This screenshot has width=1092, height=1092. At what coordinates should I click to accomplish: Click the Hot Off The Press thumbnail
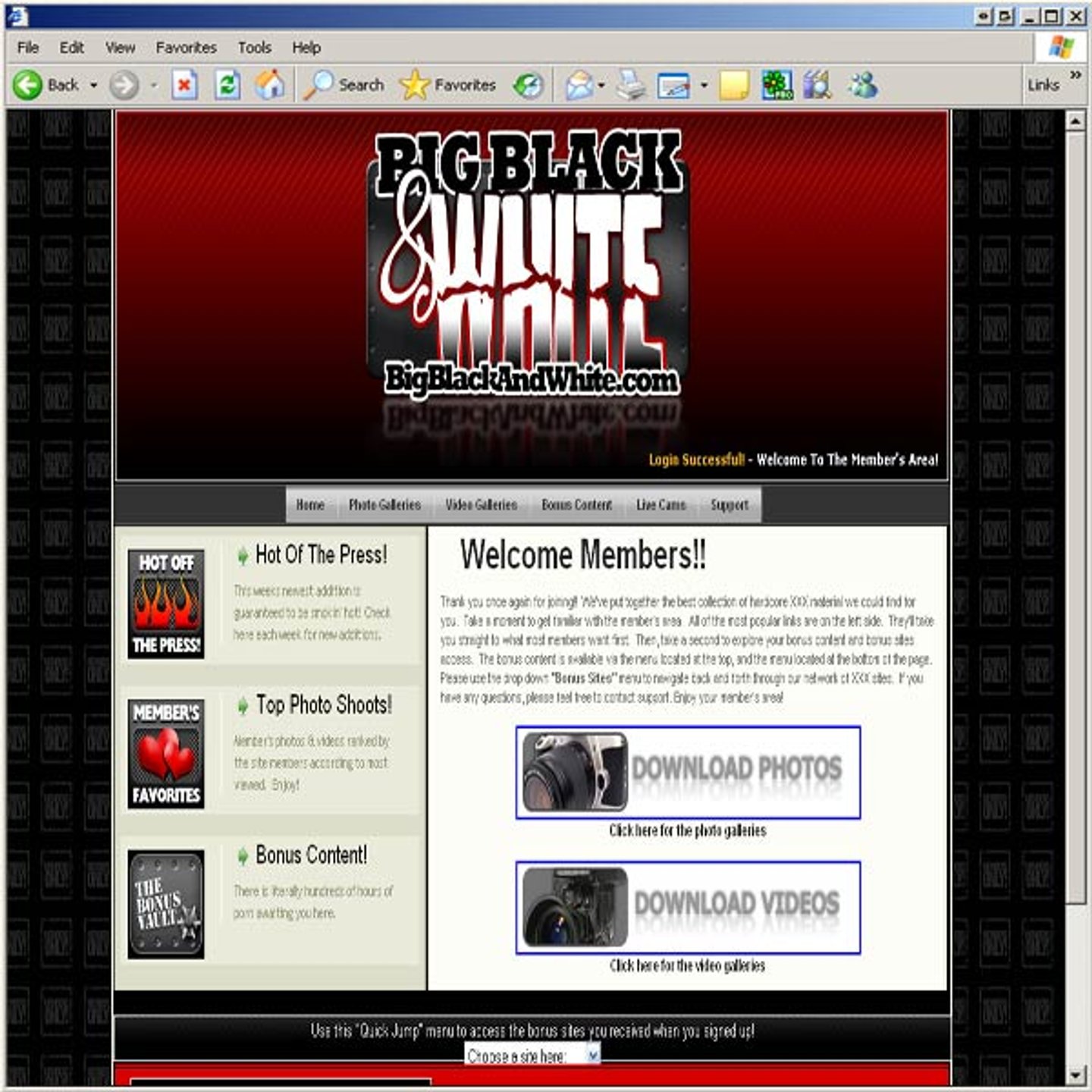pos(166,604)
